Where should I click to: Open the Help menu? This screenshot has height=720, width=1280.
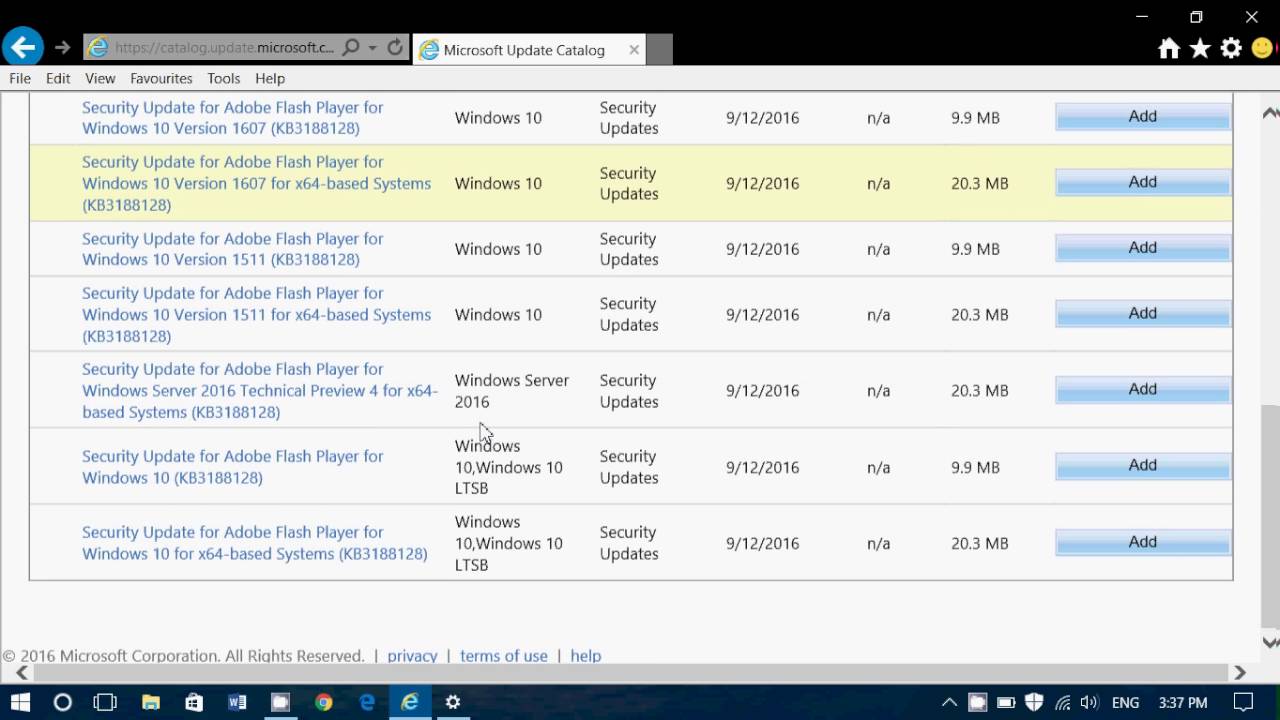point(270,78)
